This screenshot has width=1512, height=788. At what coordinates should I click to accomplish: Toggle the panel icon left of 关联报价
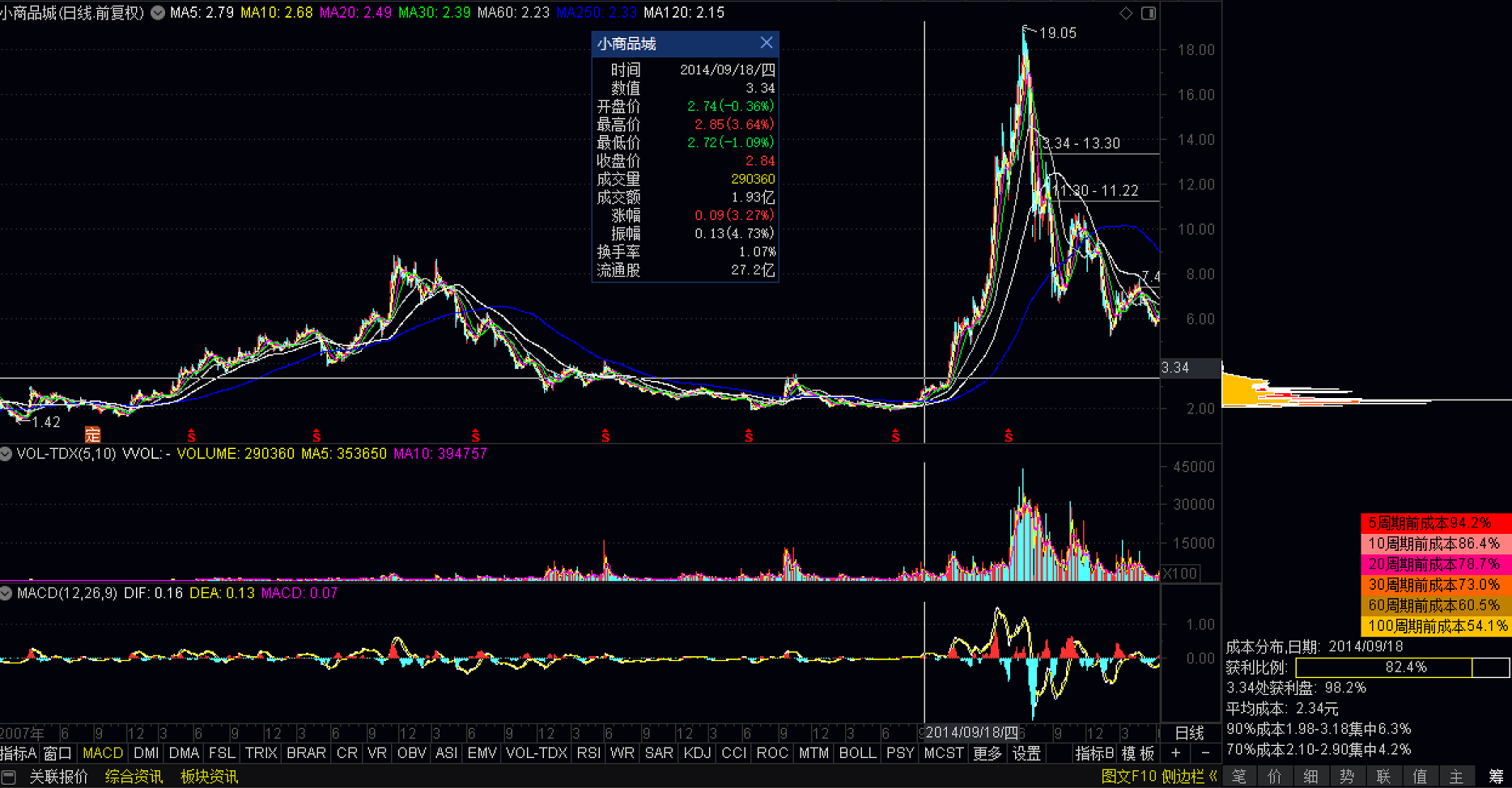(8, 777)
